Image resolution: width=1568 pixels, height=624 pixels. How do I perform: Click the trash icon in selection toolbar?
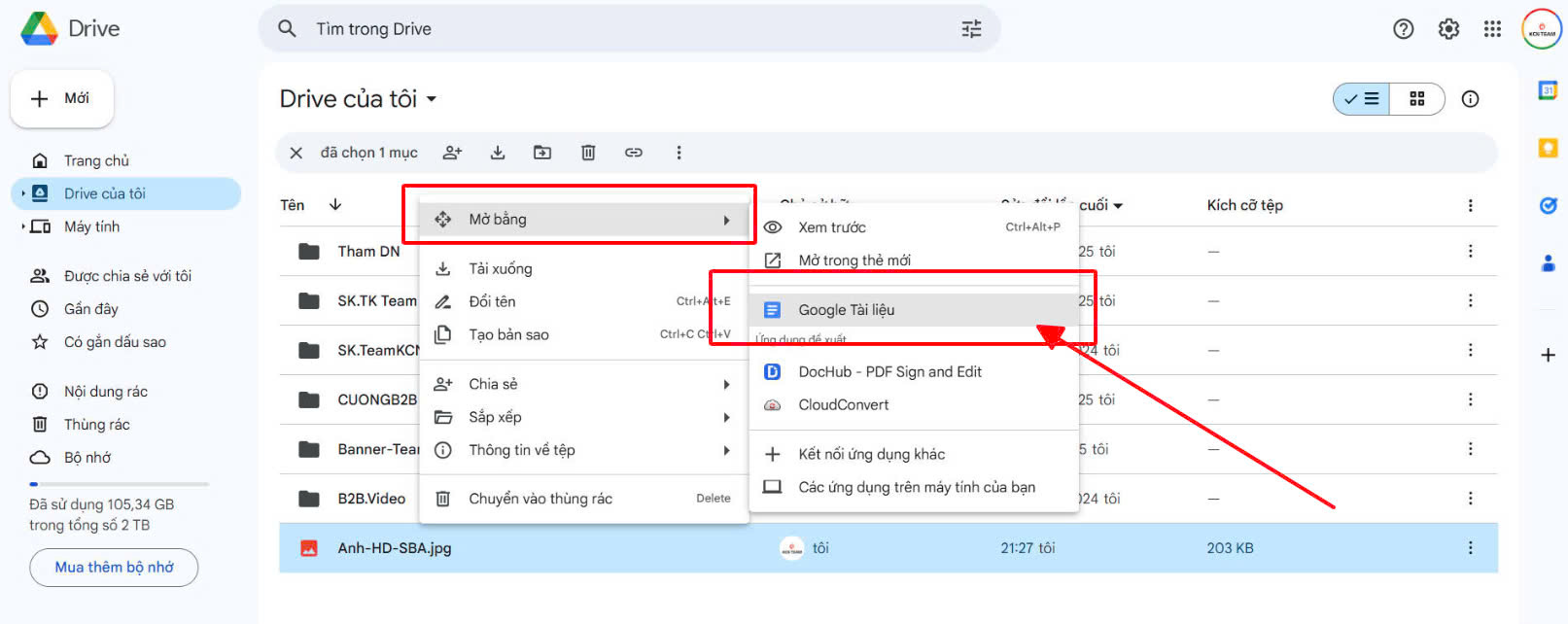588,153
